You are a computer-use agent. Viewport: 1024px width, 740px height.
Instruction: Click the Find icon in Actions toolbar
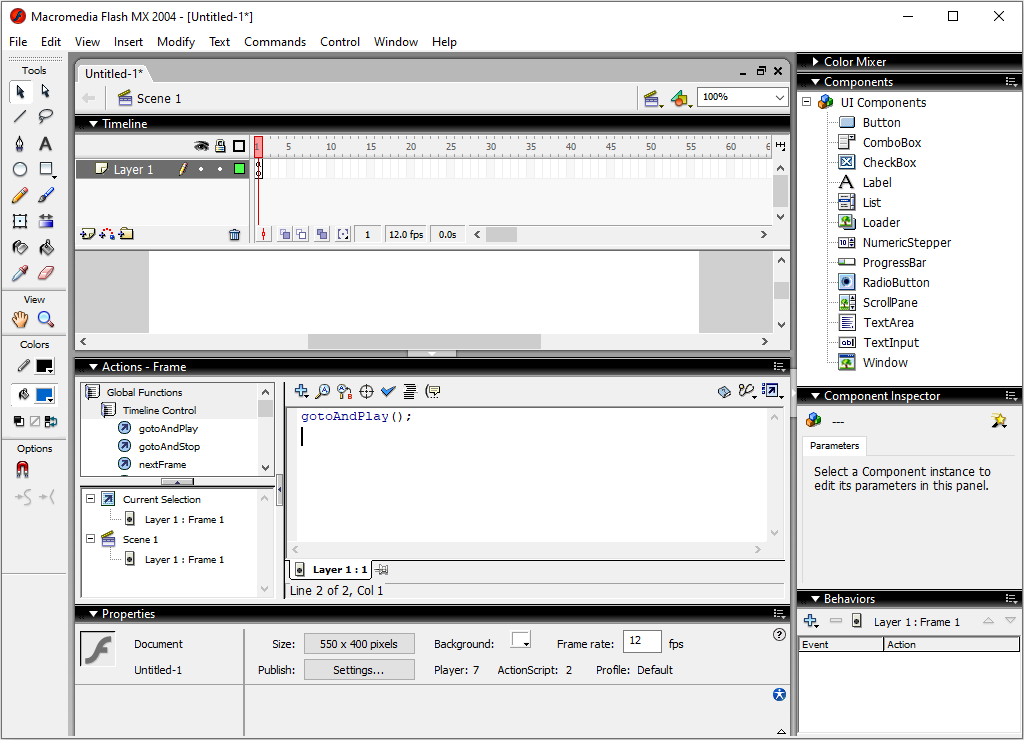pos(323,391)
